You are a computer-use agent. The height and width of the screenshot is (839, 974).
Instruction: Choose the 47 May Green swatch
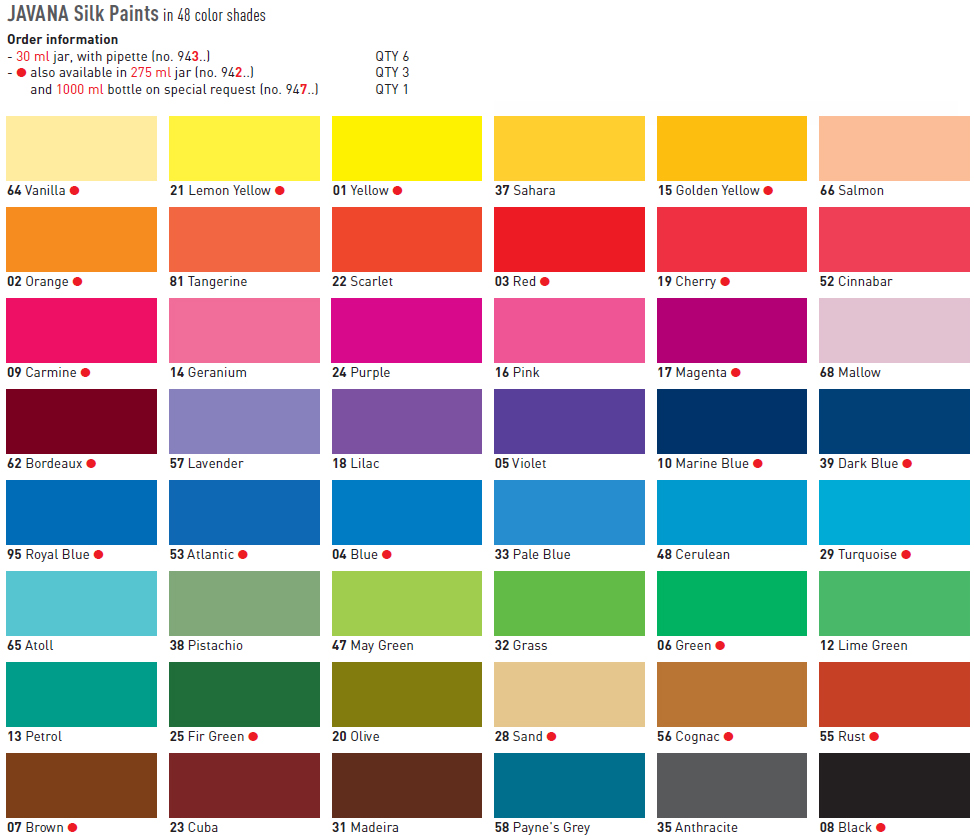coord(407,604)
